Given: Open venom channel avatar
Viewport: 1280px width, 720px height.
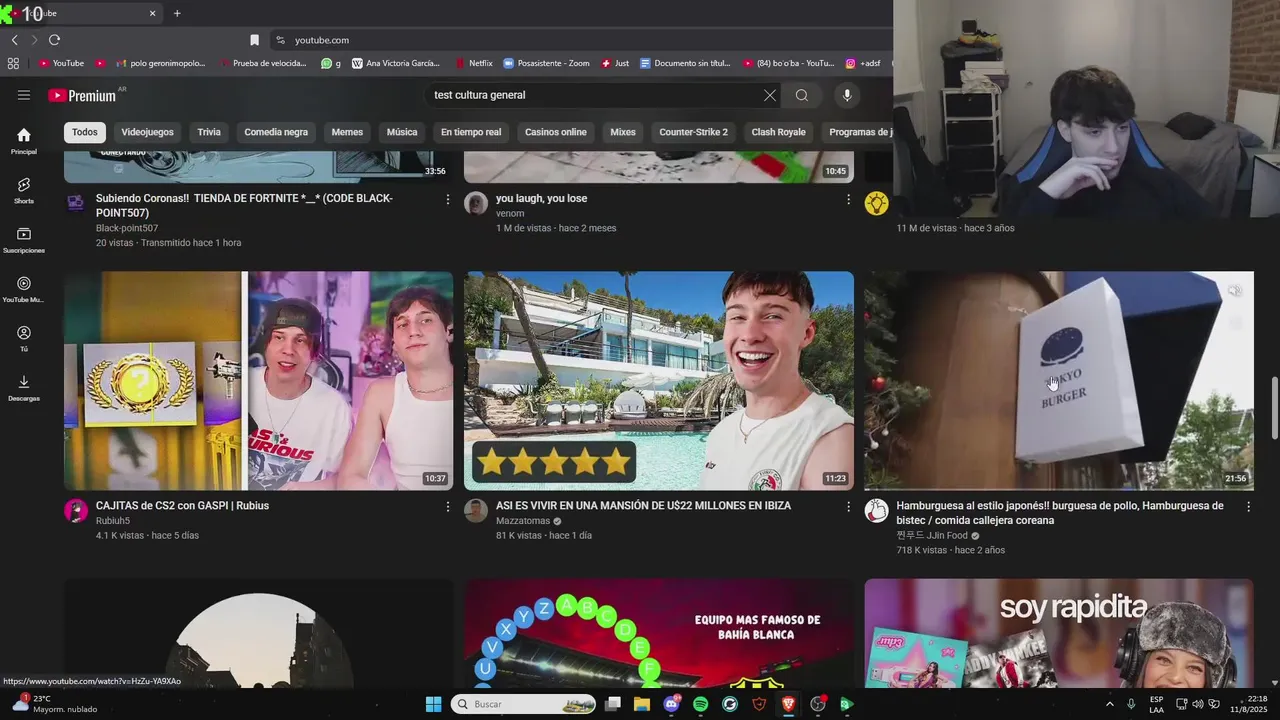Looking at the screenshot, I should 476,204.
